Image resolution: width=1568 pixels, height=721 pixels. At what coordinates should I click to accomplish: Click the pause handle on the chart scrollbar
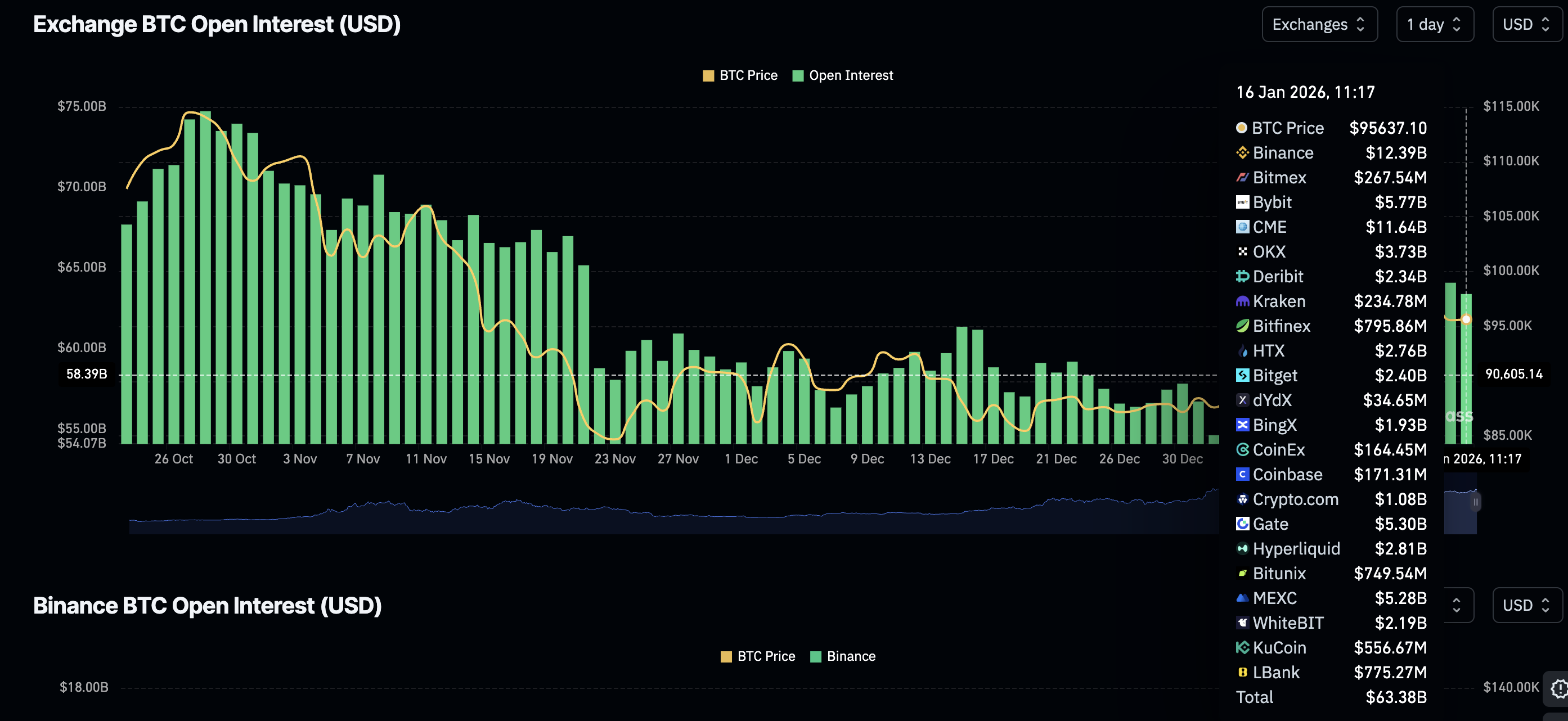(1475, 501)
